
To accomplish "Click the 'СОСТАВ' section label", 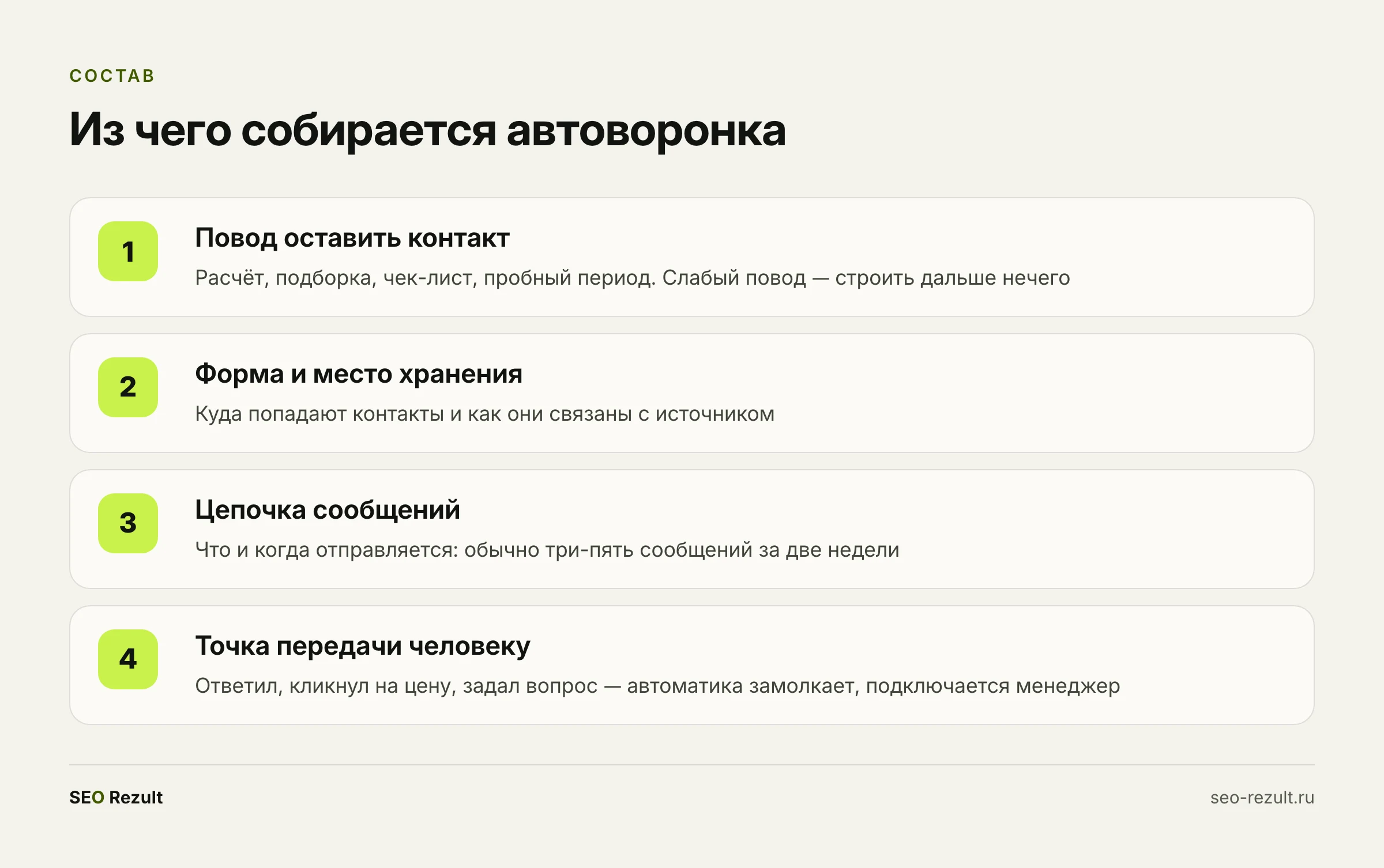I will (112, 76).
